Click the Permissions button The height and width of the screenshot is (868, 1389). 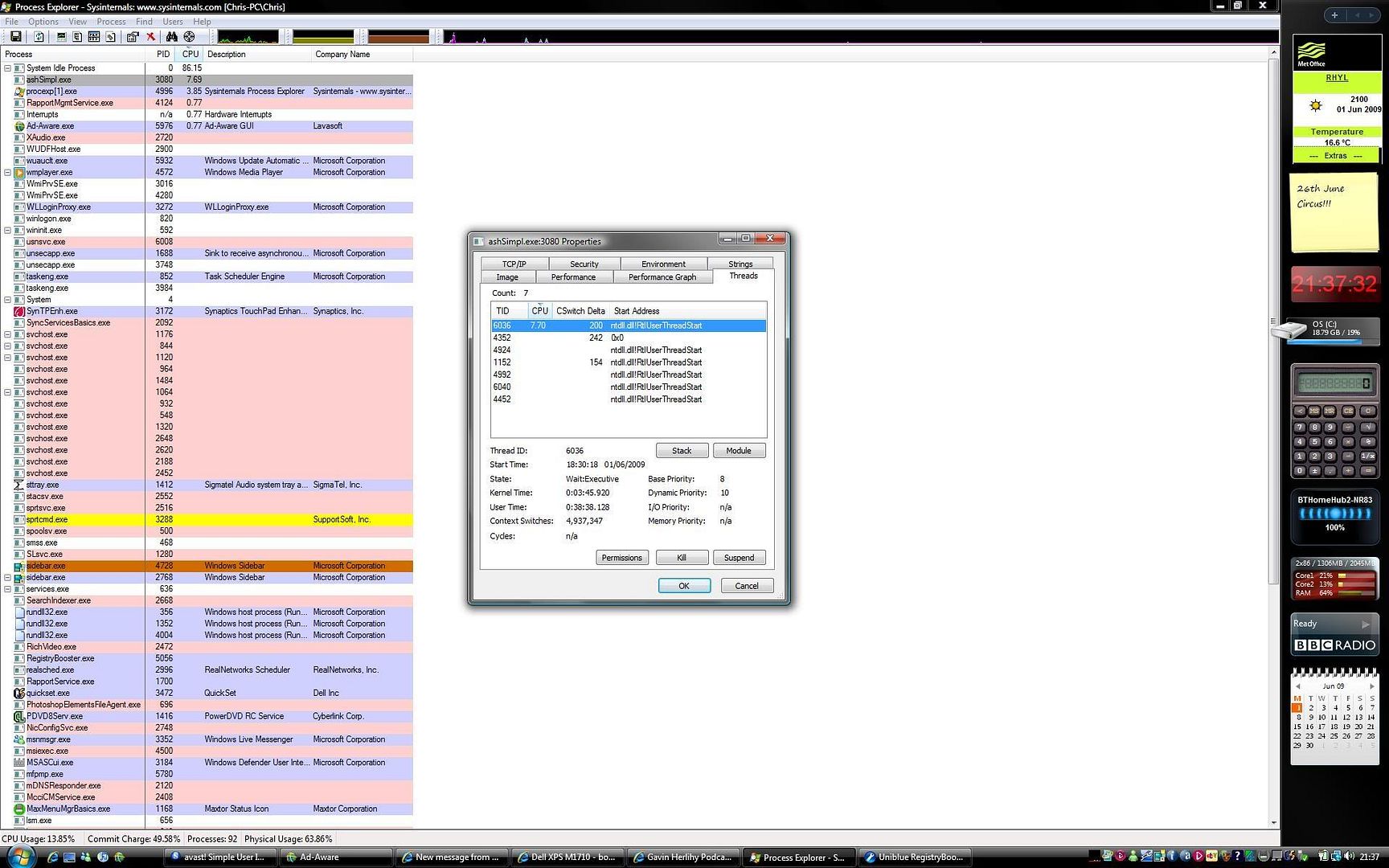(622, 558)
